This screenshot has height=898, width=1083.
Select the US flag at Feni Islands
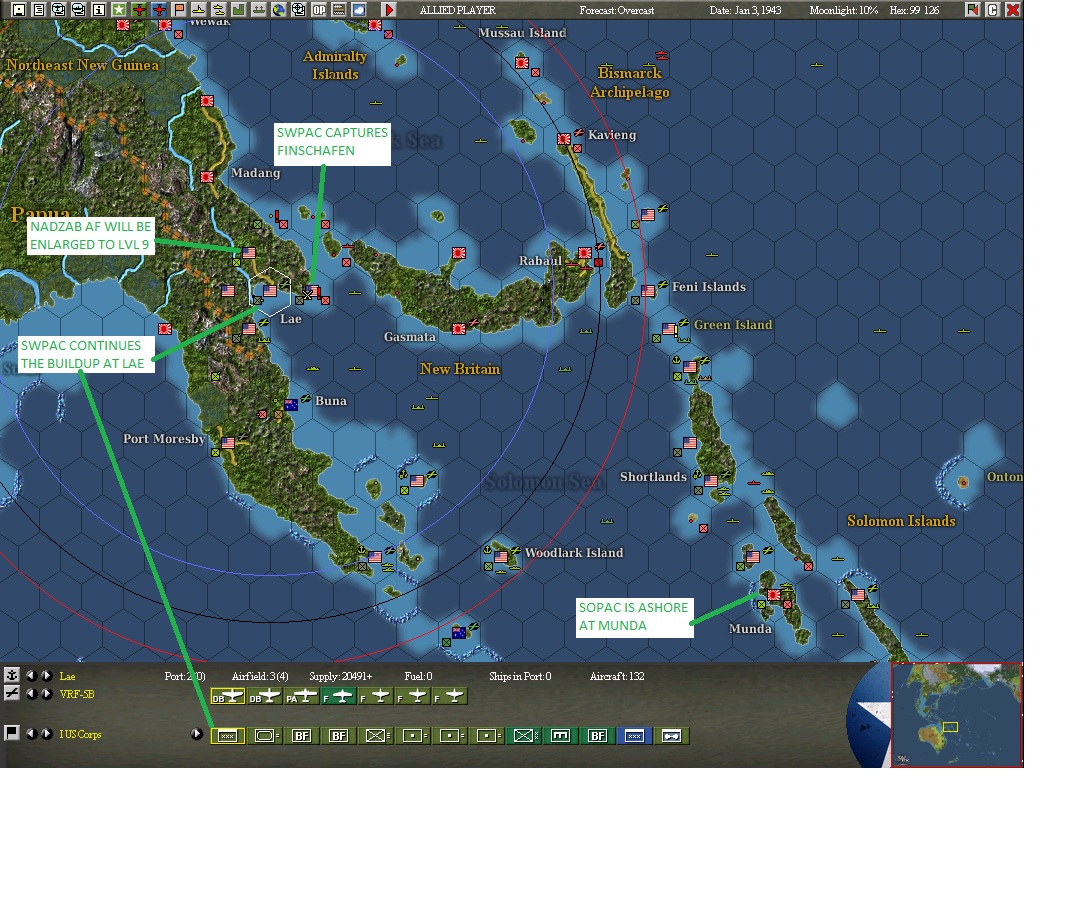pos(648,291)
